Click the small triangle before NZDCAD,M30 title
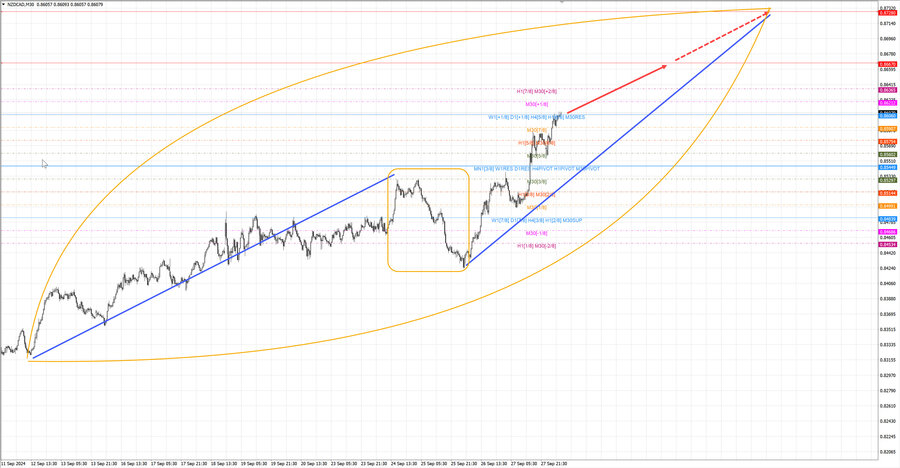Screen dimensions: 900x468 coord(3,4)
